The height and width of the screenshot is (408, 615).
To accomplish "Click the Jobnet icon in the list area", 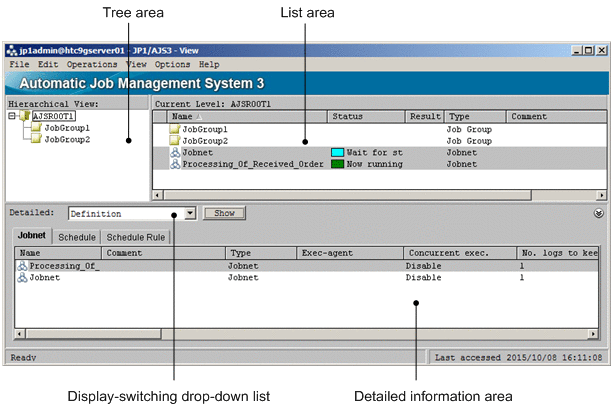I will (175, 152).
